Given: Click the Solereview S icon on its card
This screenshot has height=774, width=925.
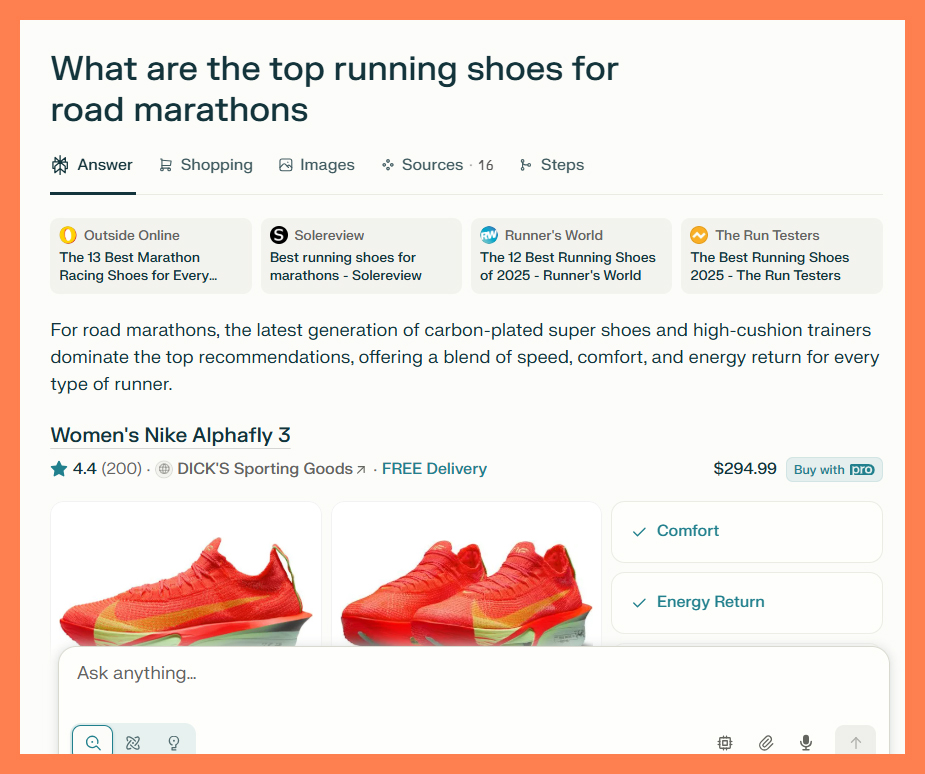Looking at the screenshot, I should click(278, 235).
